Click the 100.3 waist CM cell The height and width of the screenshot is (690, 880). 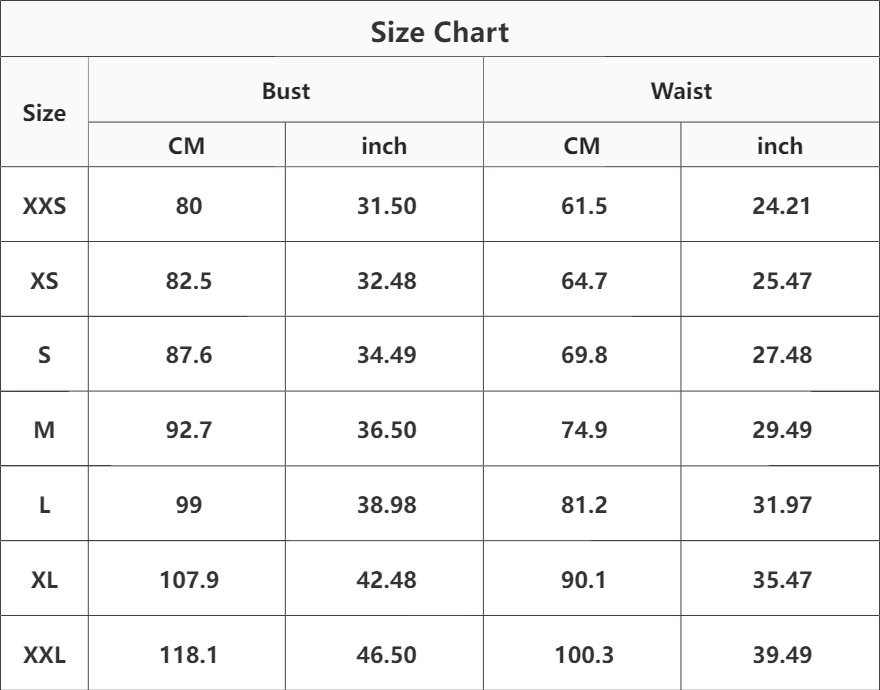tap(582, 655)
